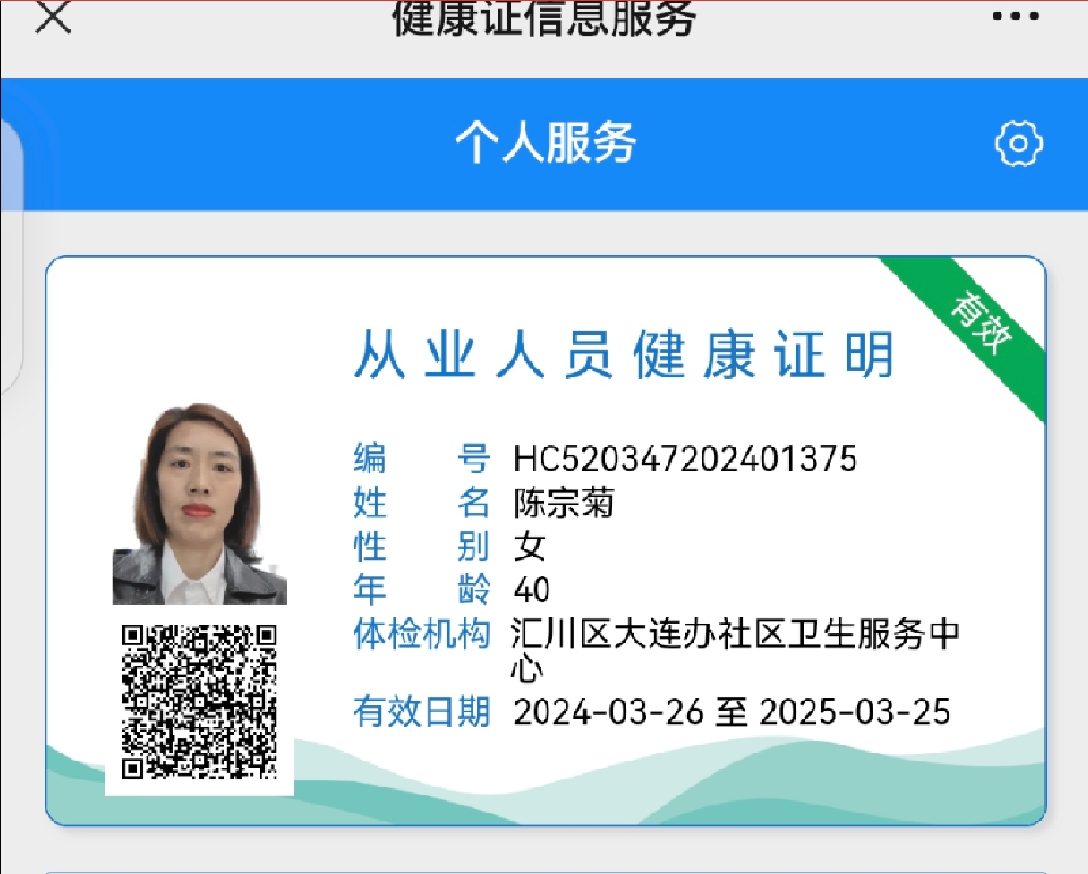Tap the holder's photo on the card
Viewport: 1088px width, 874px height.
(199, 504)
